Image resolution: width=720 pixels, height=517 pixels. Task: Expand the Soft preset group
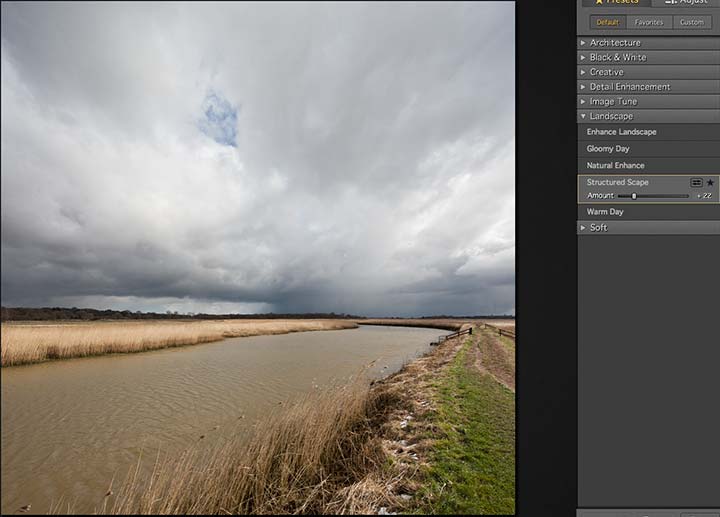(x=648, y=227)
